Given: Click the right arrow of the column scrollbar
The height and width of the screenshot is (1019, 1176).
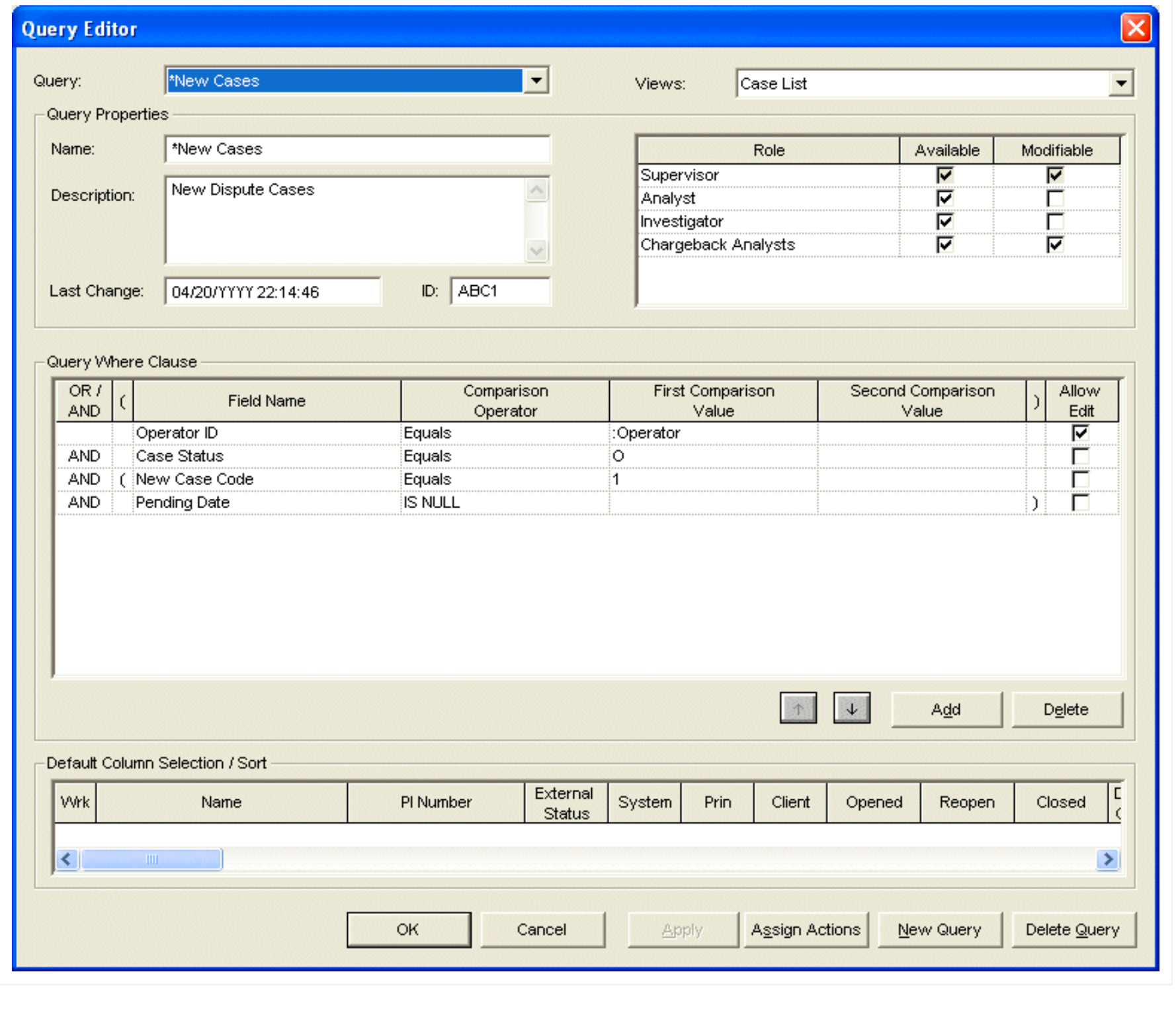Looking at the screenshot, I should click(1107, 859).
